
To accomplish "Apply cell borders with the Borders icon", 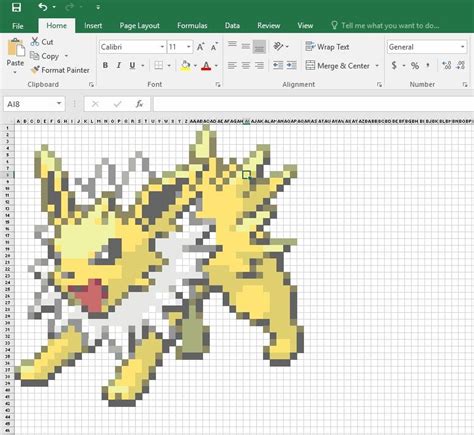I will (x=159, y=65).
